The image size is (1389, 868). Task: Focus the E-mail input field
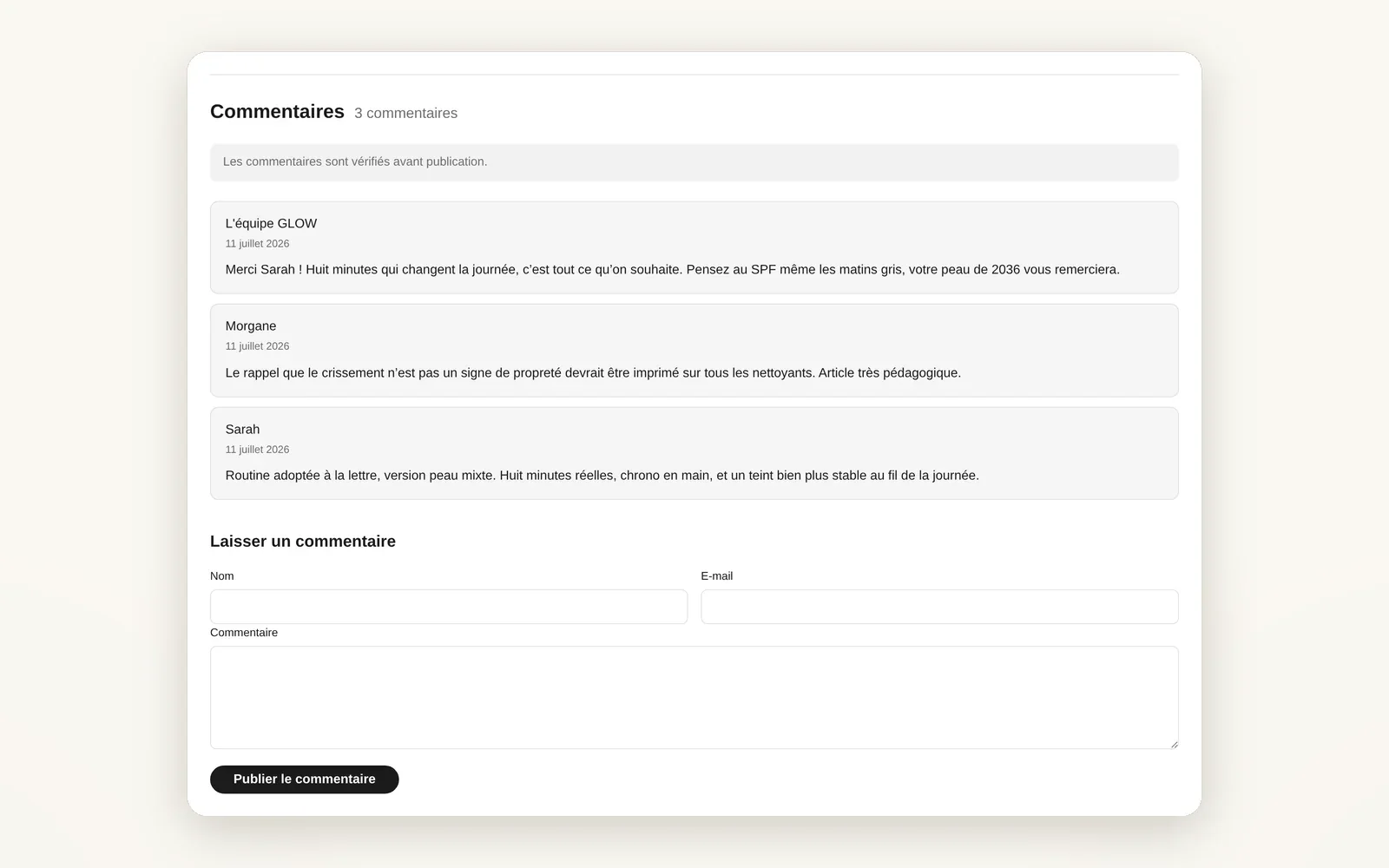(939, 607)
